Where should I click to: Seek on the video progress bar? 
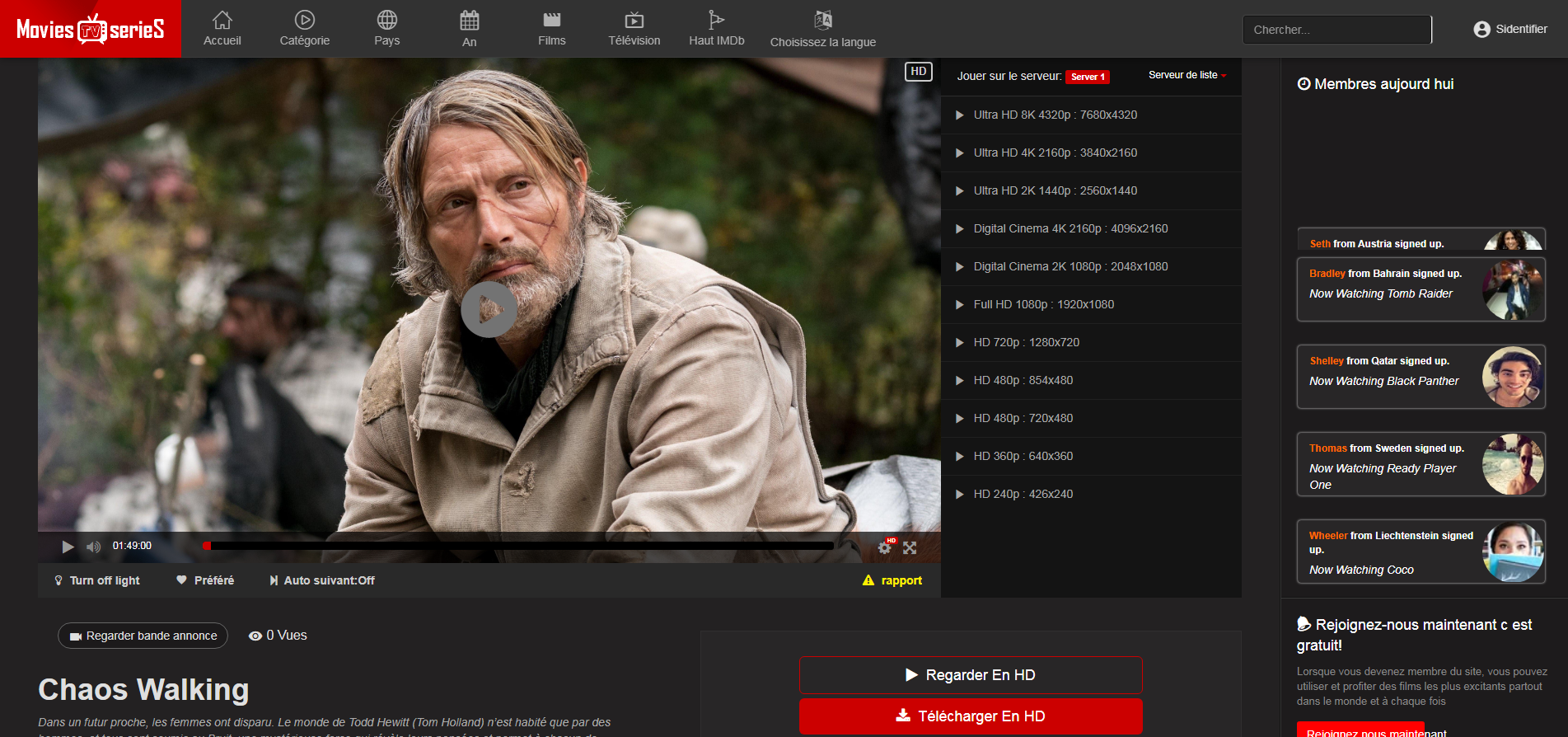[x=518, y=546]
